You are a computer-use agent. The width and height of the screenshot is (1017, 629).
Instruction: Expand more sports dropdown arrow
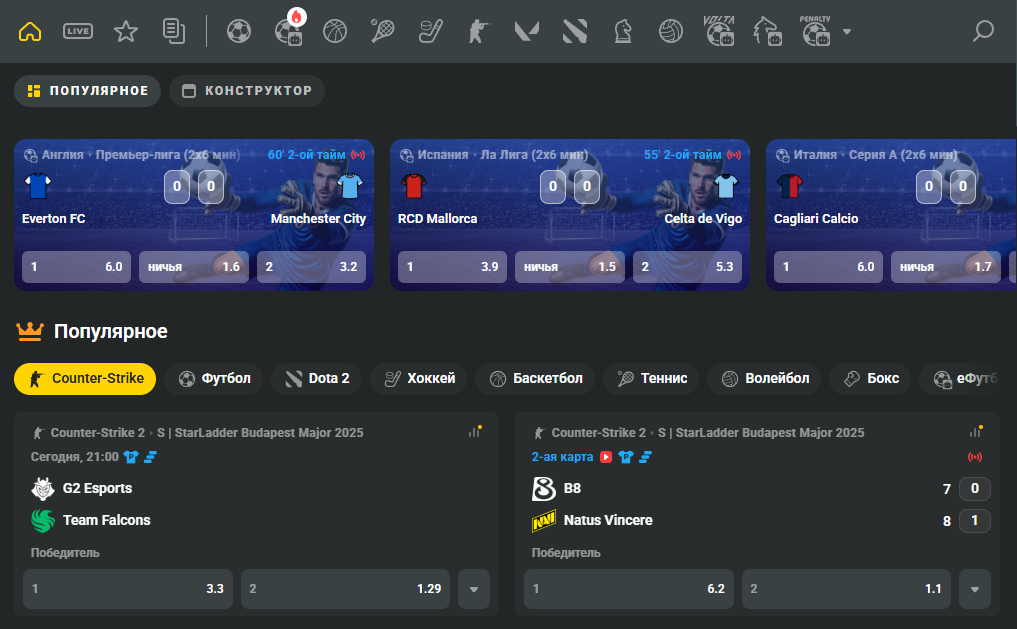(846, 31)
